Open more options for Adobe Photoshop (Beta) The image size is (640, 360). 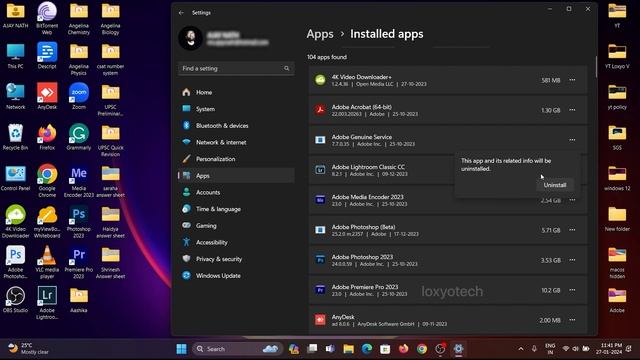572,230
